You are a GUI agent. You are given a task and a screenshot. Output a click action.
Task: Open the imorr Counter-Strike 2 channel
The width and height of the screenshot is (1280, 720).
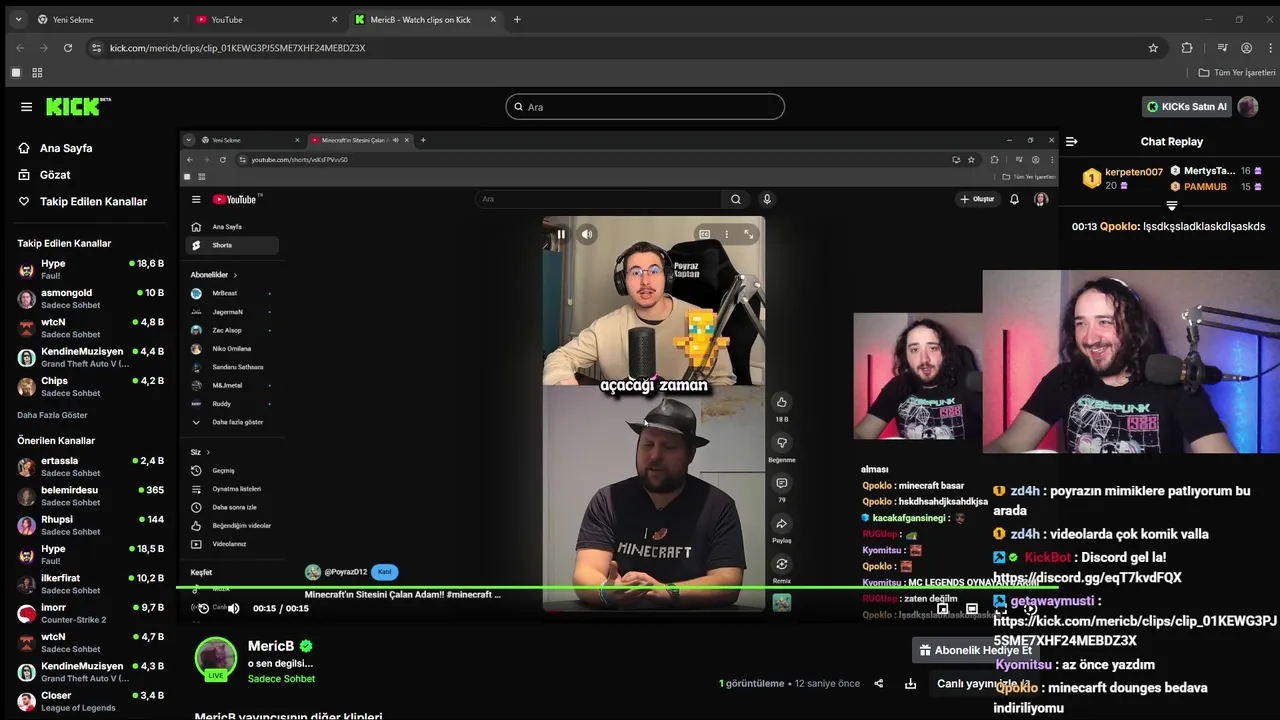pos(90,613)
